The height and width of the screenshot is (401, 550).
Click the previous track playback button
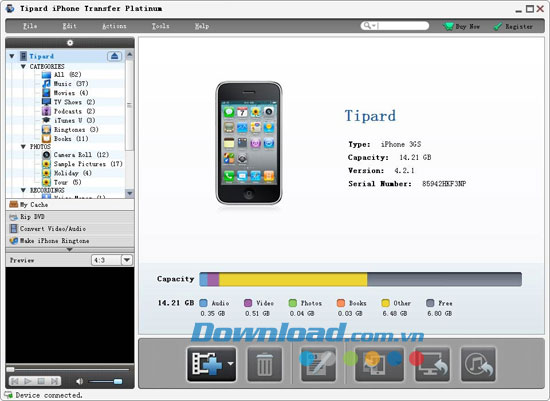click(x=14, y=381)
